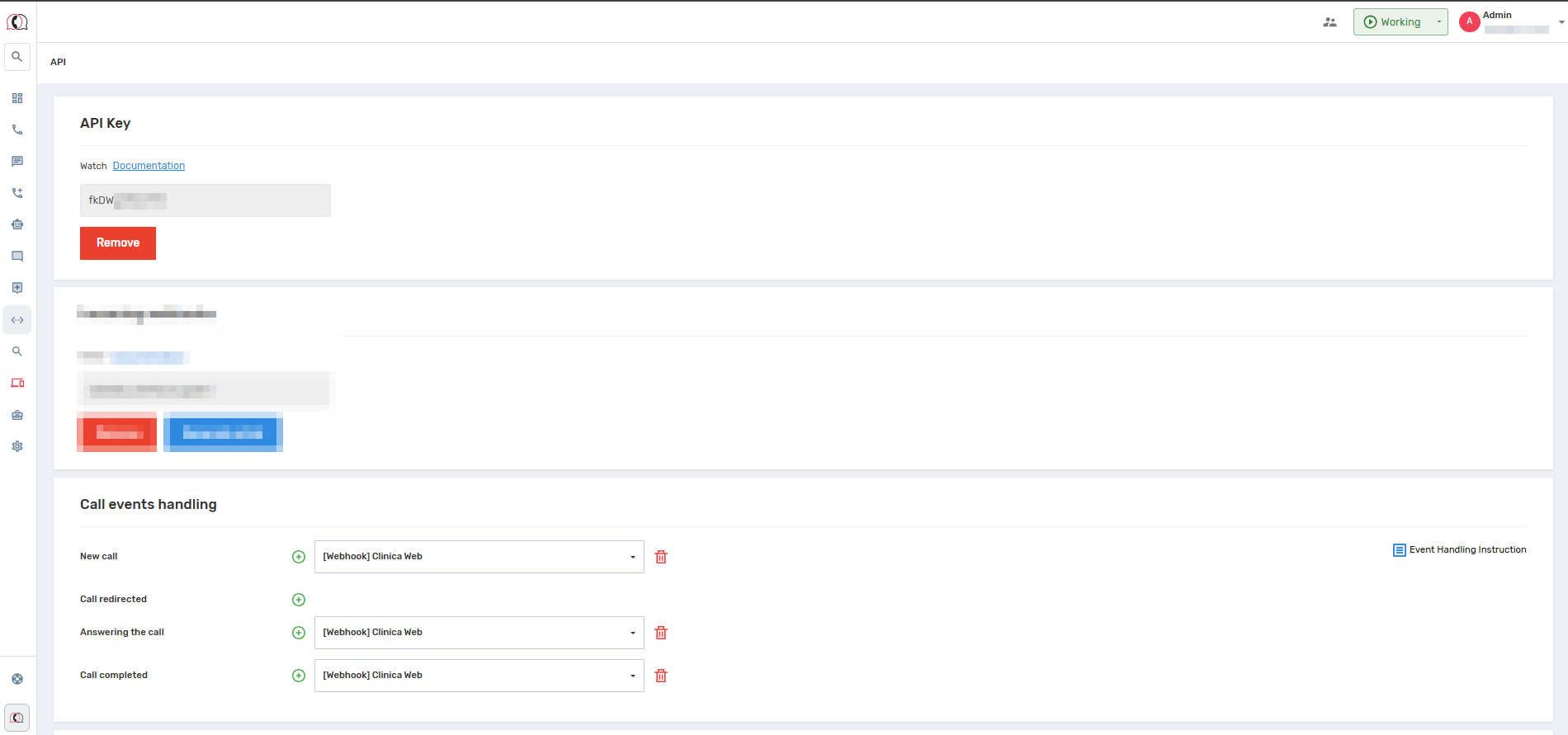Add a handler for Call redirected
This screenshot has height=735, width=1568.
[x=299, y=600]
